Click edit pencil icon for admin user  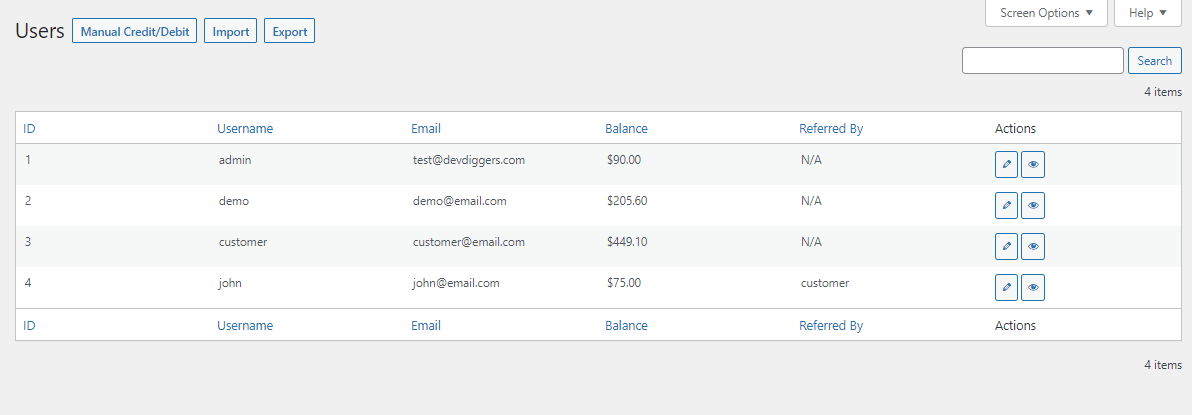[x=1006, y=164]
